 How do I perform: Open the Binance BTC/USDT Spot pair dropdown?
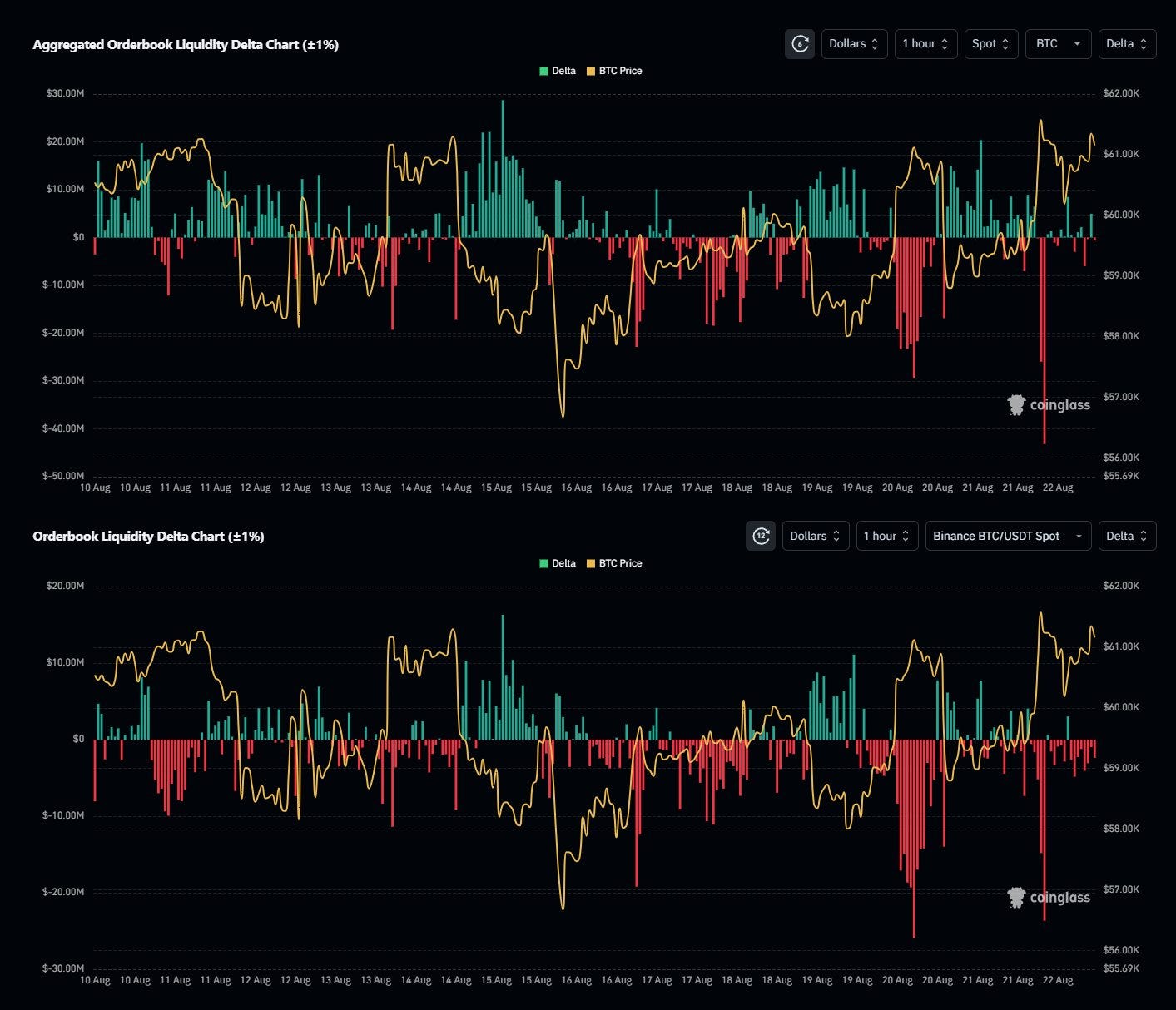(x=1008, y=537)
